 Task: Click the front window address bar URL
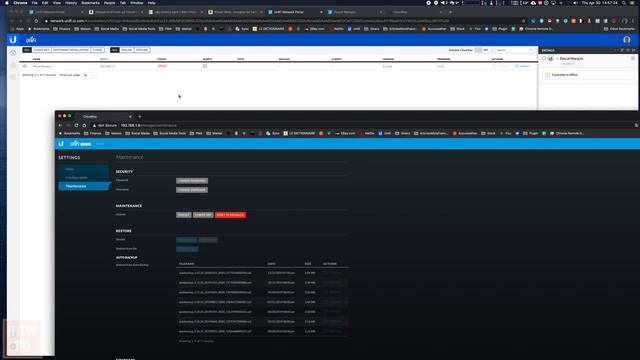[149, 125]
